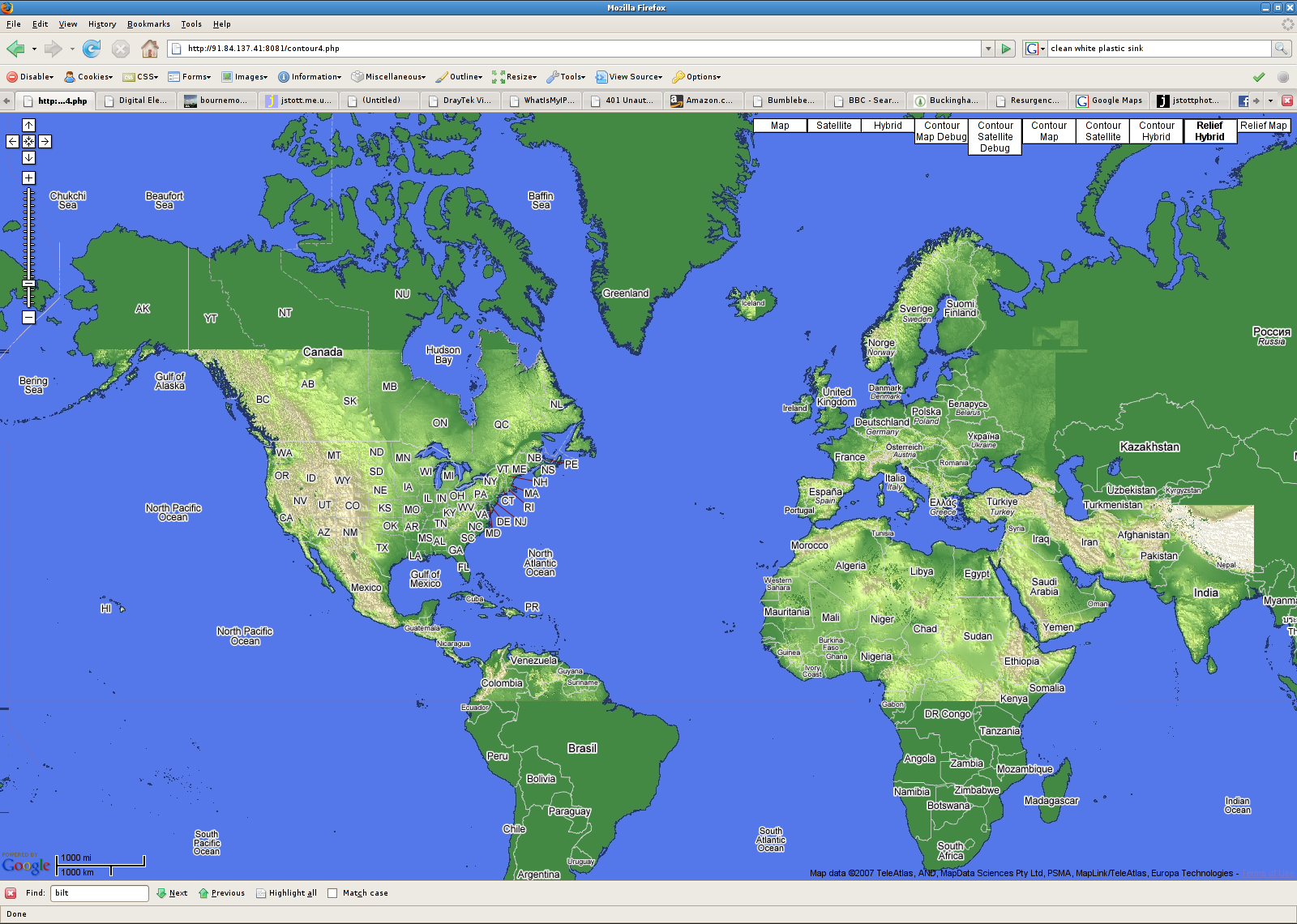Zoom out with minus button

tap(28, 317)
